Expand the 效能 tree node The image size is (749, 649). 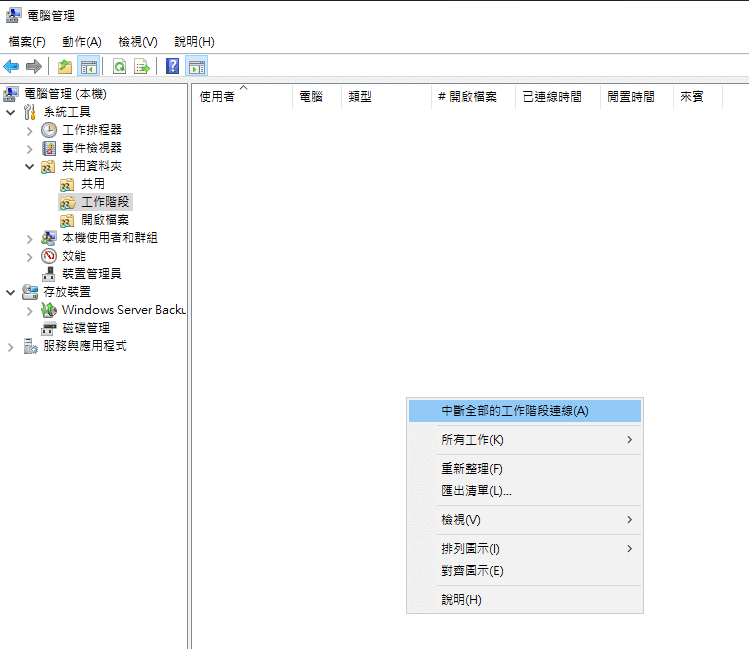[30, 257]
